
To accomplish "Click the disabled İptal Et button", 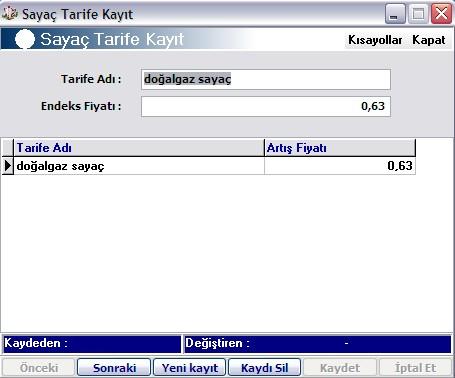I will point(415,368).
